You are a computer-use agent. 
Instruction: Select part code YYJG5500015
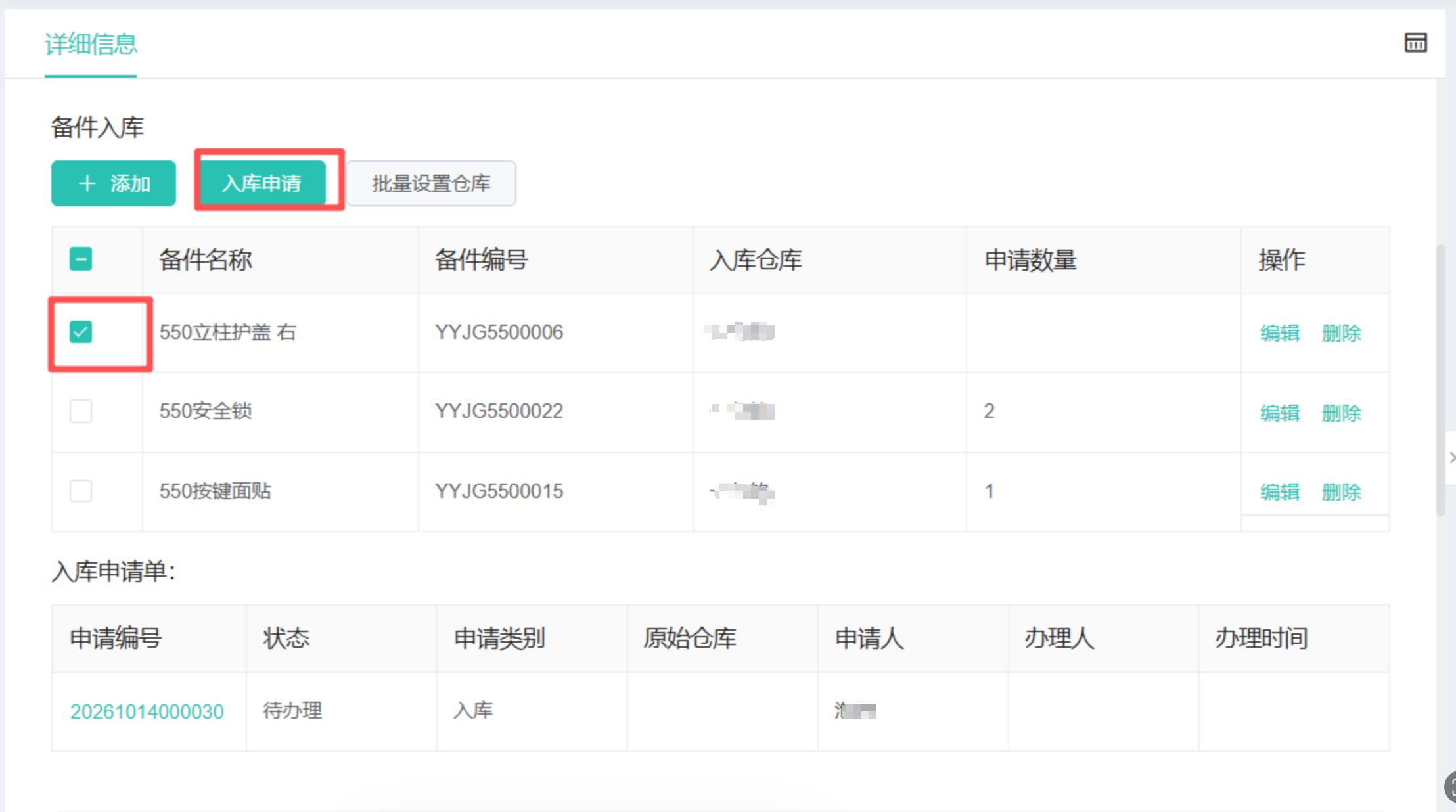(x=499, y=491)
